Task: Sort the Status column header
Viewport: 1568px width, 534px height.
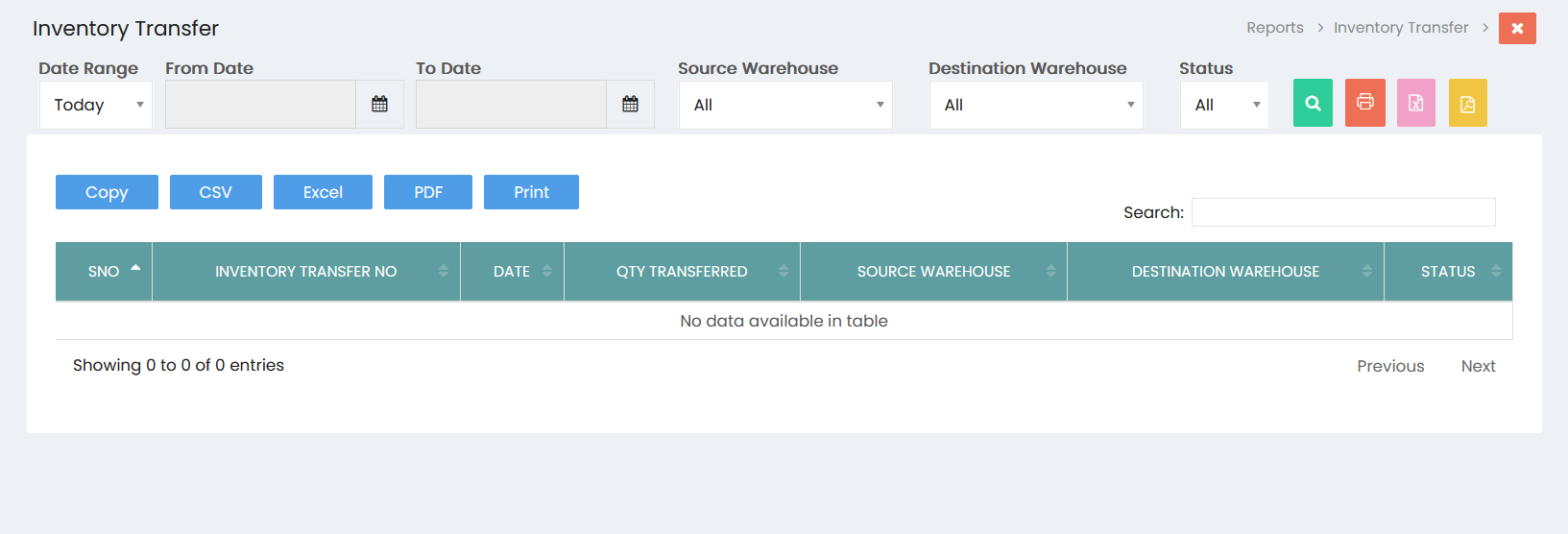Action: pos(1448,272)
